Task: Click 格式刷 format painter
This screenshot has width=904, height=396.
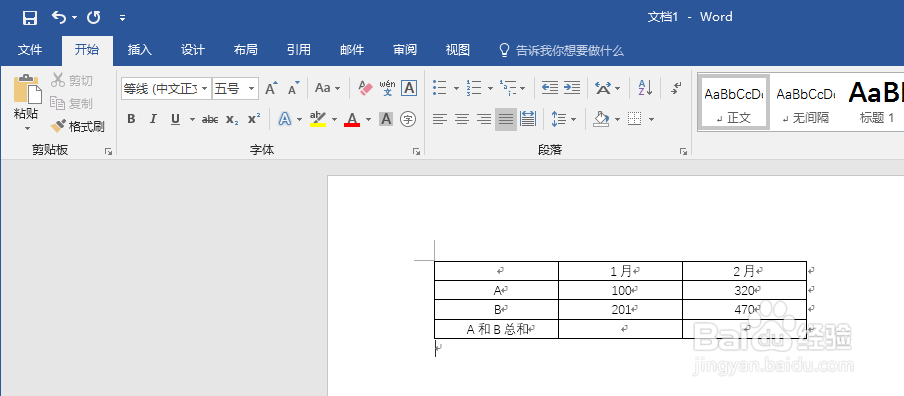Action: [77, 126]
